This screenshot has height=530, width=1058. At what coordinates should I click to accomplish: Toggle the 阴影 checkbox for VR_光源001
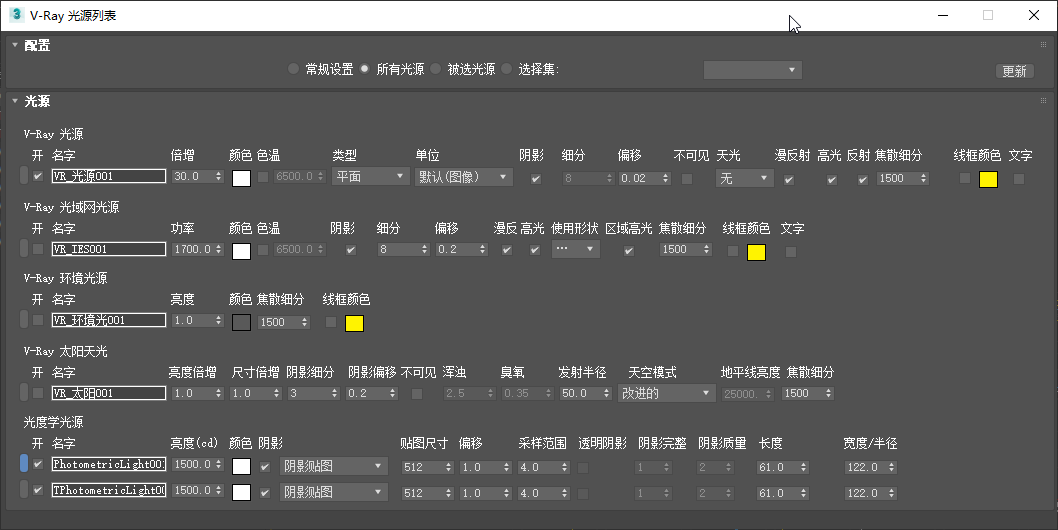tap(536, 179)
